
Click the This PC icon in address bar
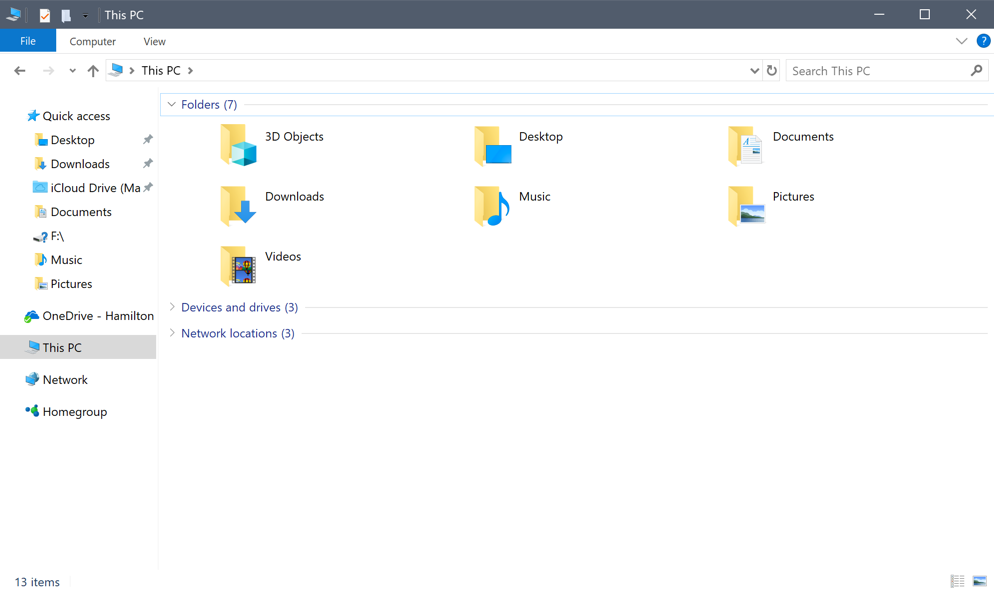coord(116,70)
